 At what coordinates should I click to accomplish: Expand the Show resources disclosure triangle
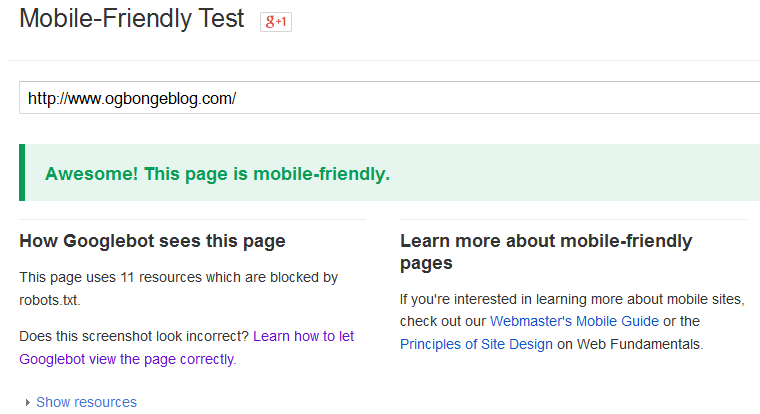point(28,402)
